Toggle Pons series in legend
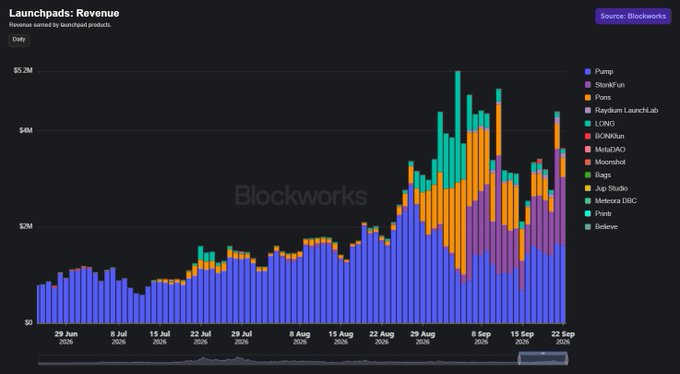Screen dimensions: 680x374 coord(598,98)
